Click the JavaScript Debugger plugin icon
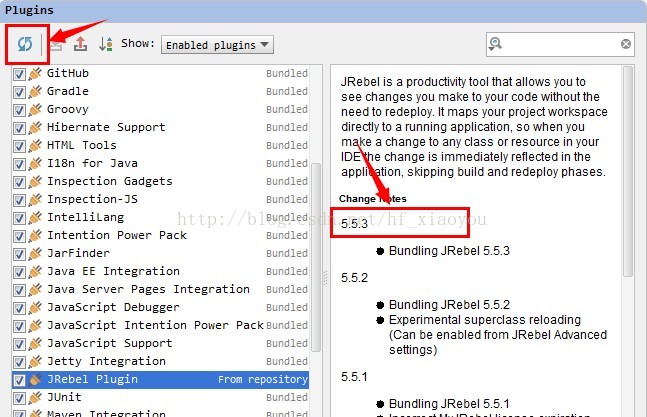 pyautogui.click(x=35, y=308)
